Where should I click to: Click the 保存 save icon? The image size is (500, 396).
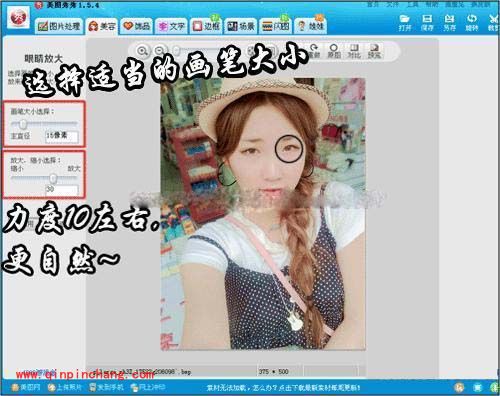[x=427, y=23]
